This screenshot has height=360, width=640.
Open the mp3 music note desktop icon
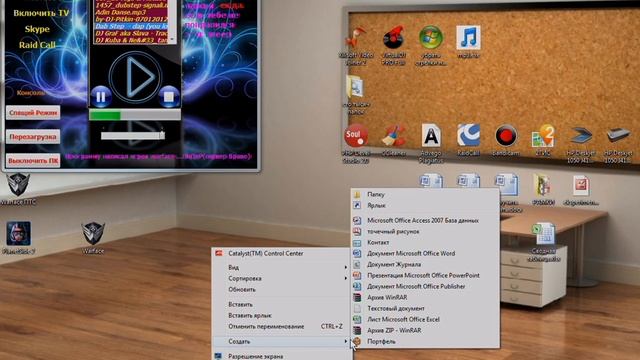[x=468, y=38]
